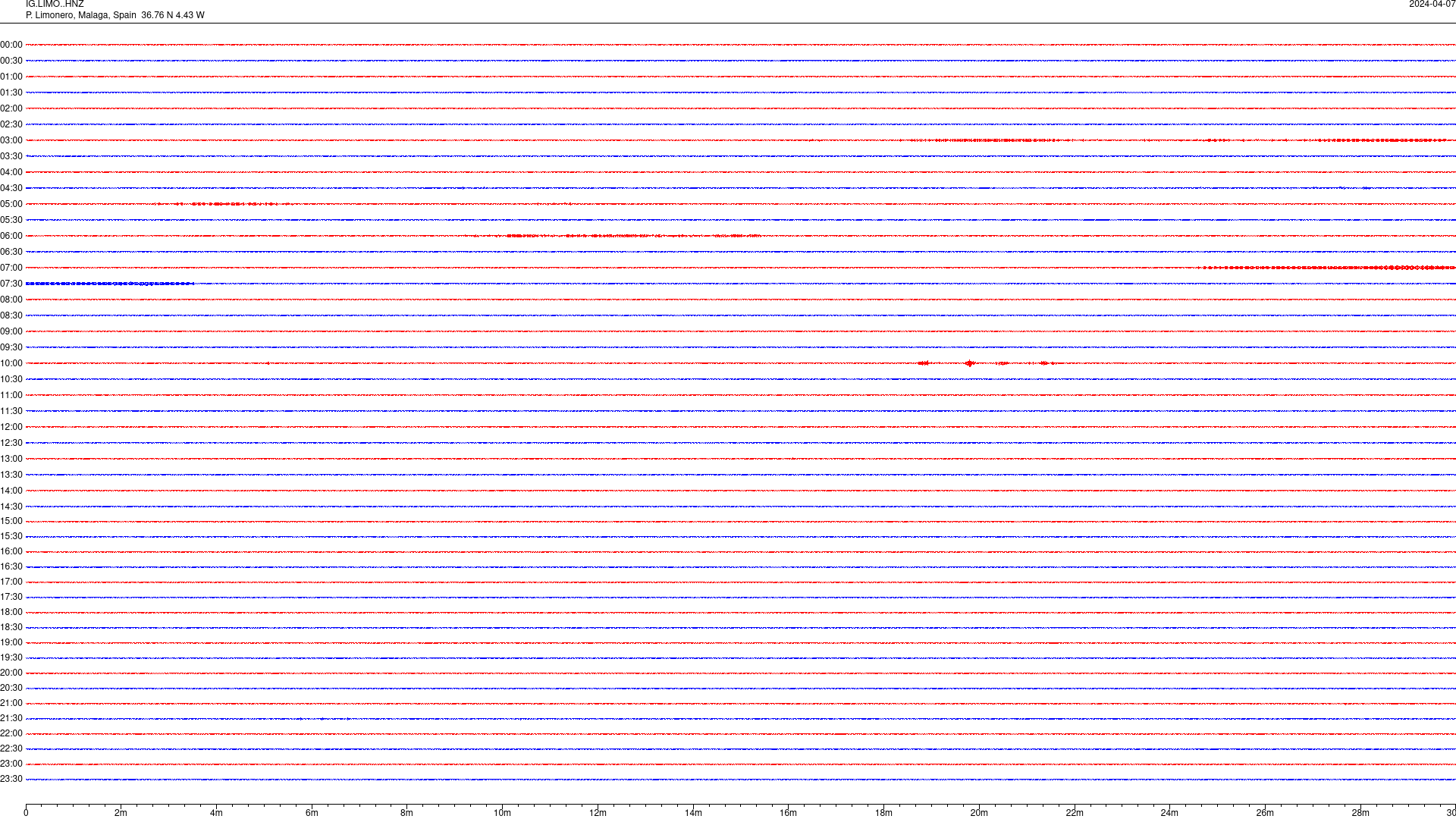Select the 20:00 time row label

tap(11, 673)
